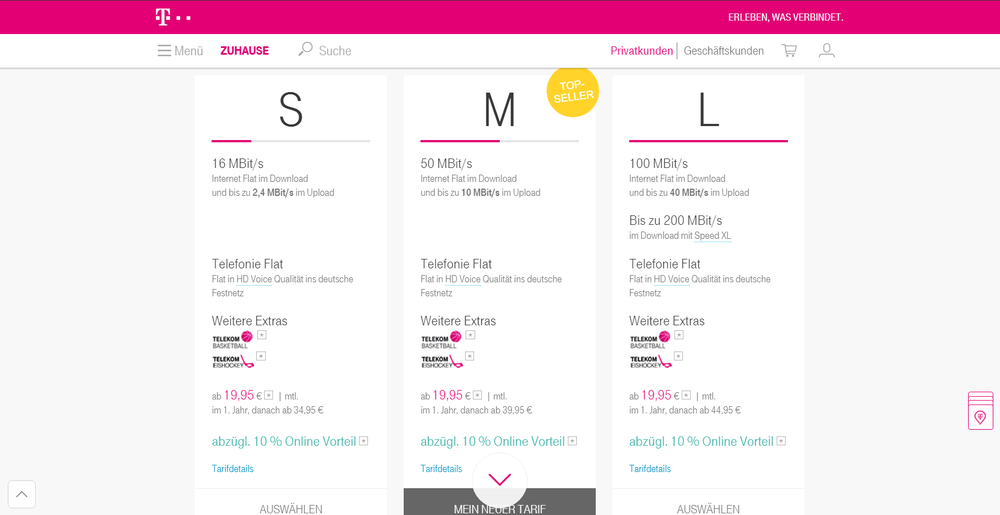1000x515 pixels.
Task: Click scroll-to-top arrow icon
Action: coord(22,494)
